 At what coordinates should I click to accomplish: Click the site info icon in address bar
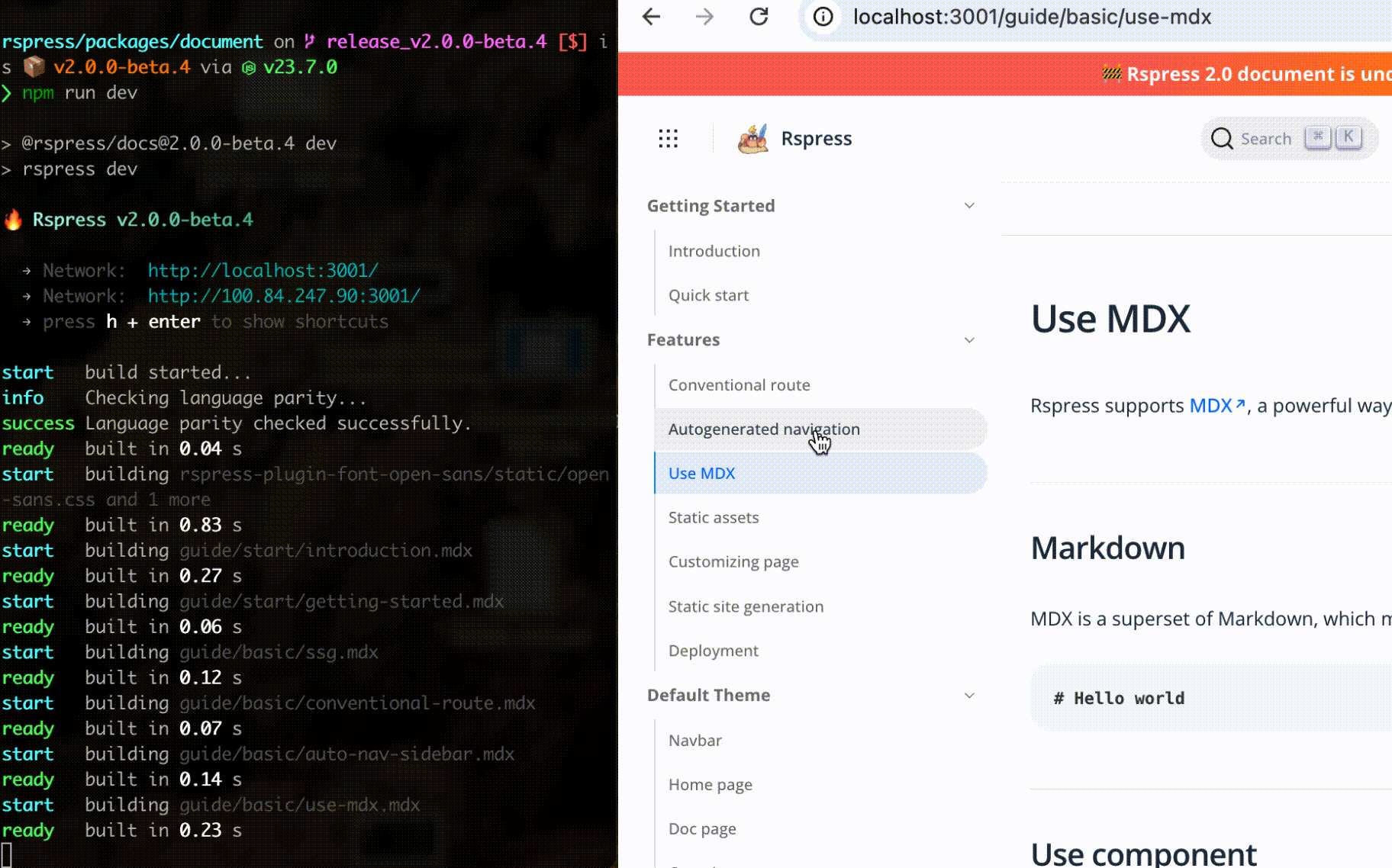pyautogui.click(x=823, y=17)
